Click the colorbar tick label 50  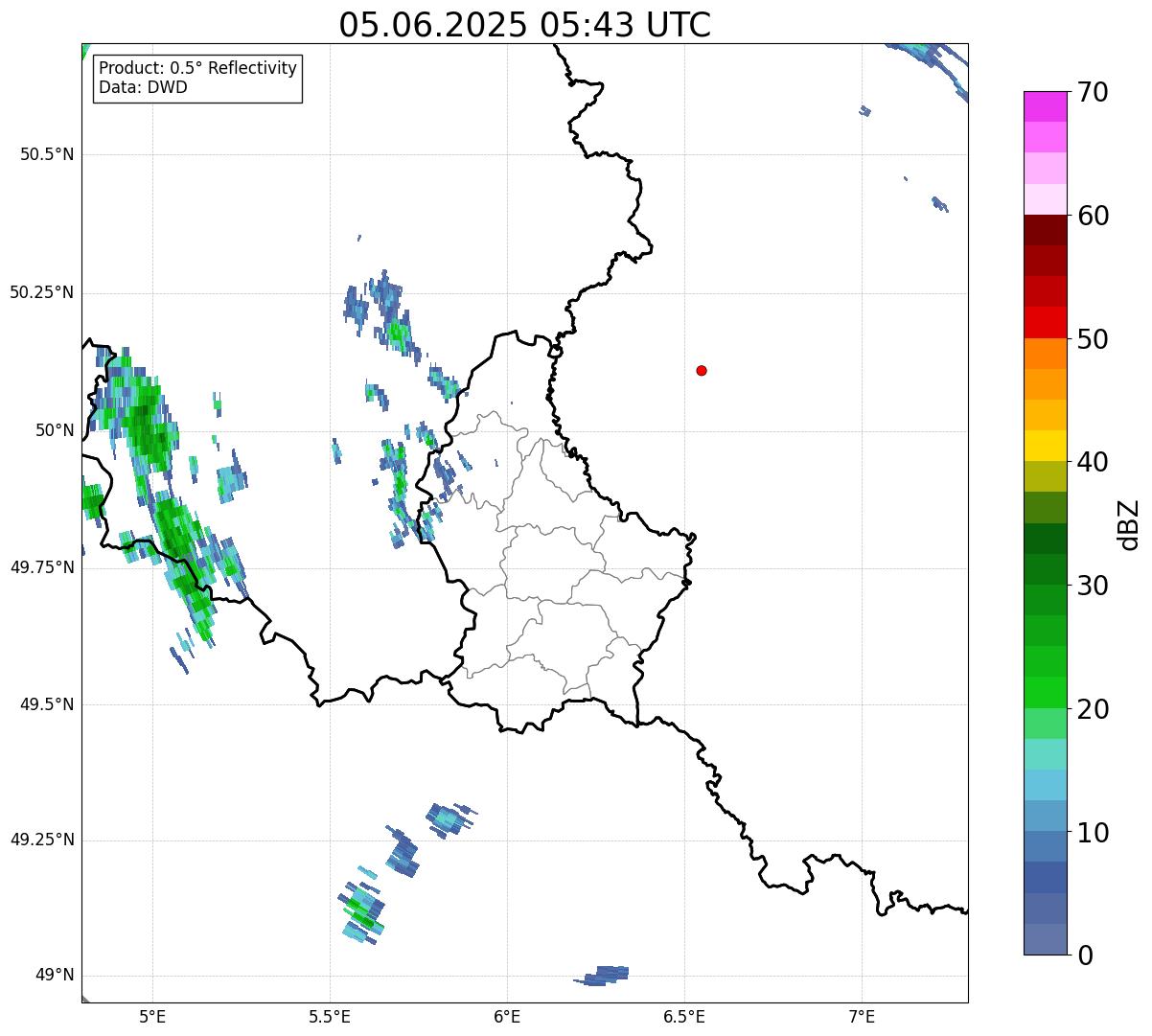click(1092, 339)
